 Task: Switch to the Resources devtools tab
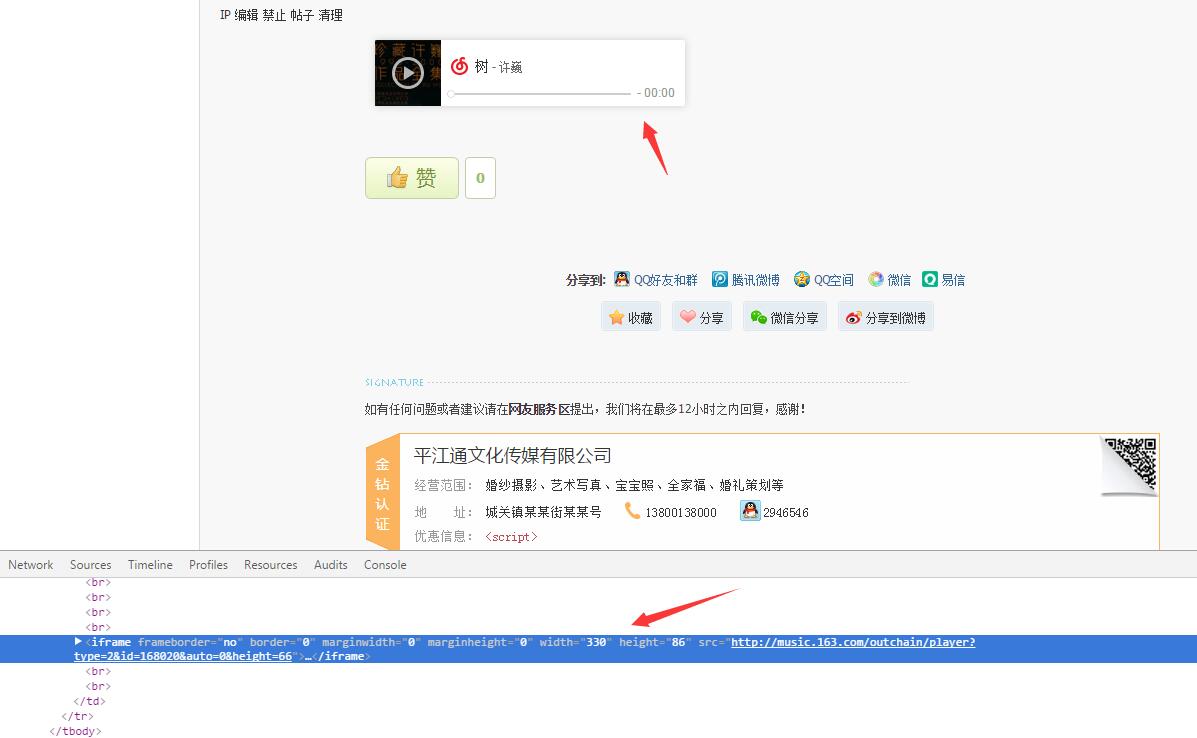pyautogui.click(x=270, y=565)
